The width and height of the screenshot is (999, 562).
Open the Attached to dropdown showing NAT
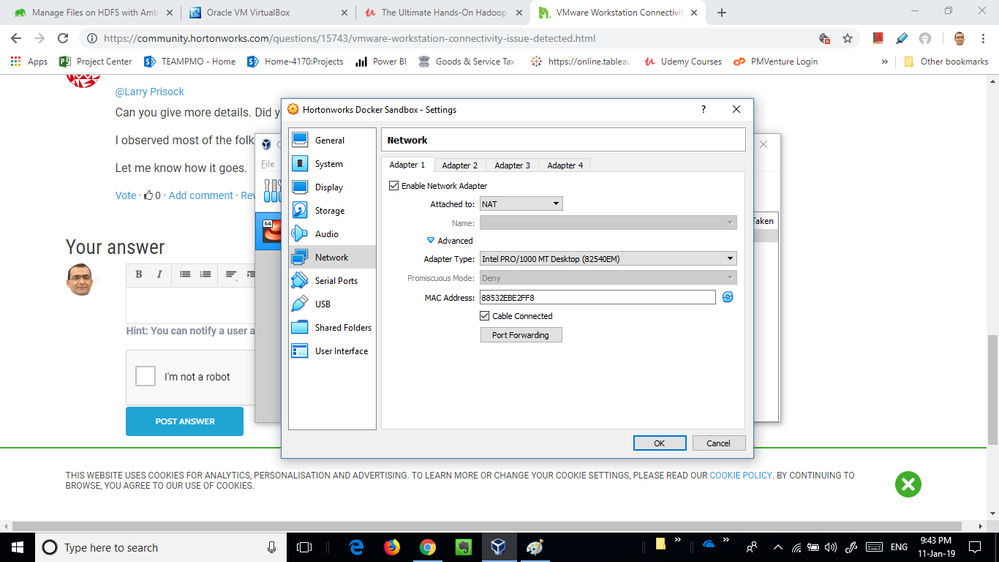tap(521, 204)
